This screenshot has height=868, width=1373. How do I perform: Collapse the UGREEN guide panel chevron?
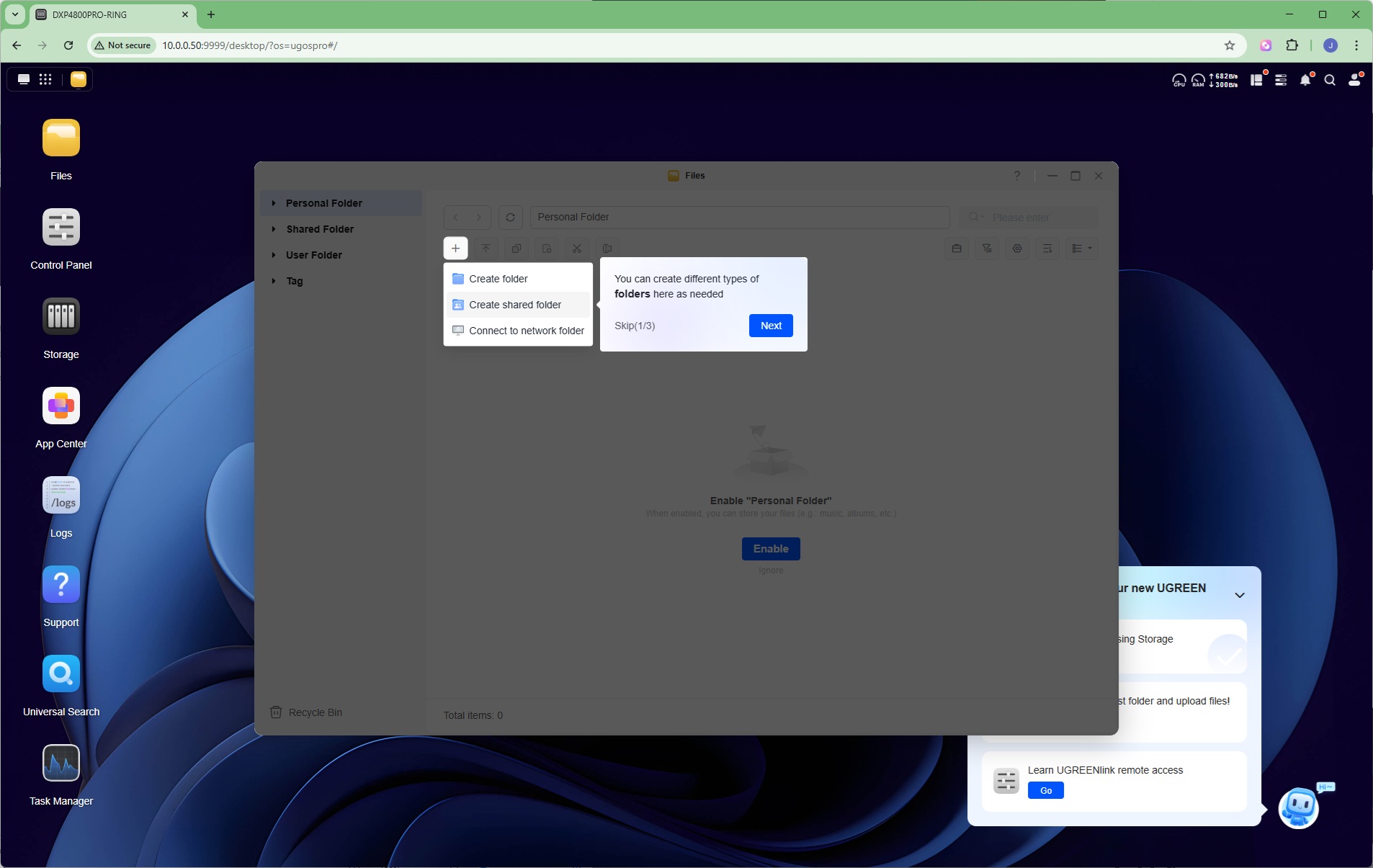(1240, 595)
